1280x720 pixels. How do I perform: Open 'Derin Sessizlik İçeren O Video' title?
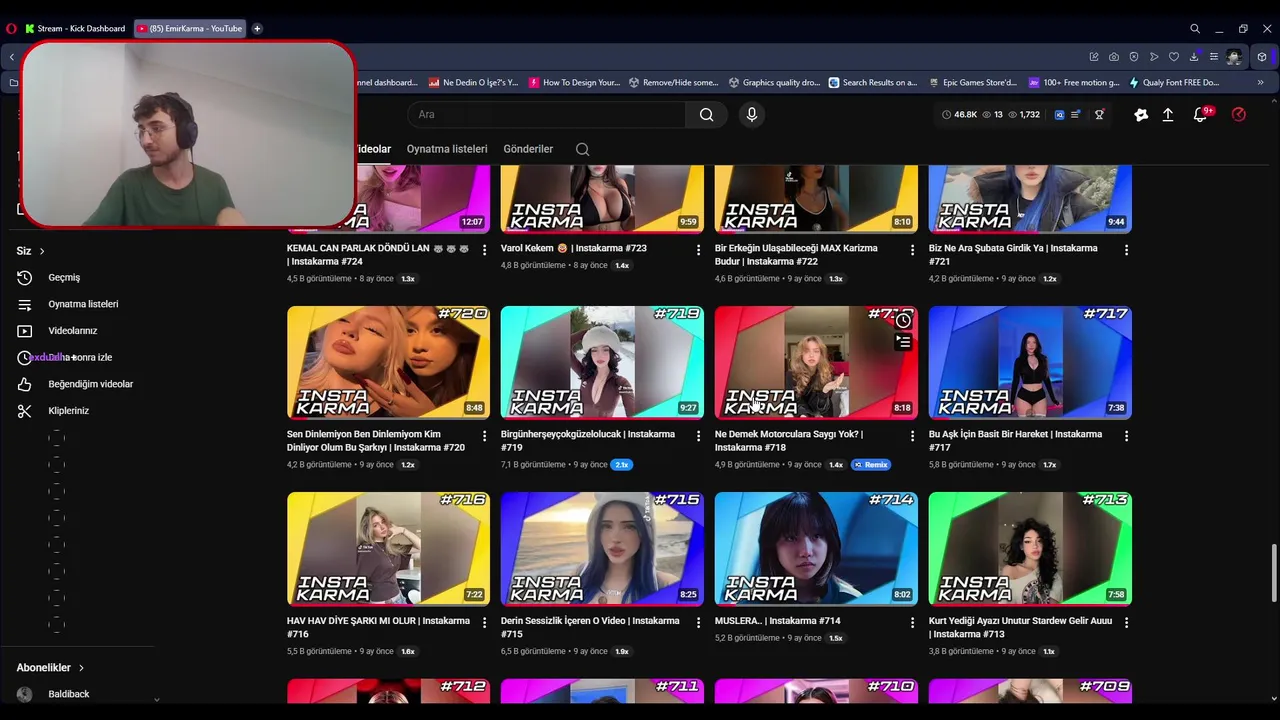point(590,627)
